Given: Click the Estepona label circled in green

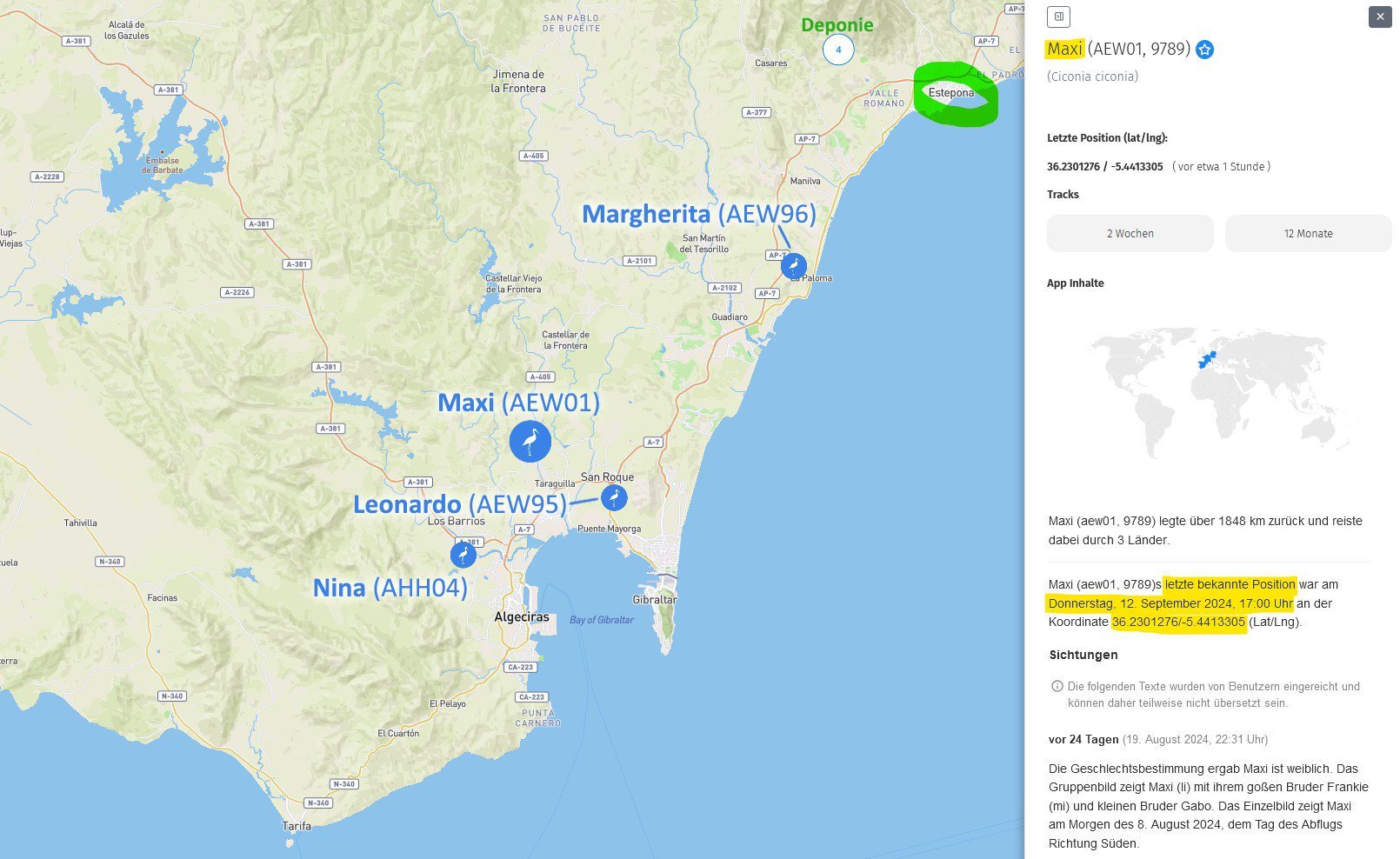Looking at the screenshot, I should pyautogui.click(x=950, y=93).
